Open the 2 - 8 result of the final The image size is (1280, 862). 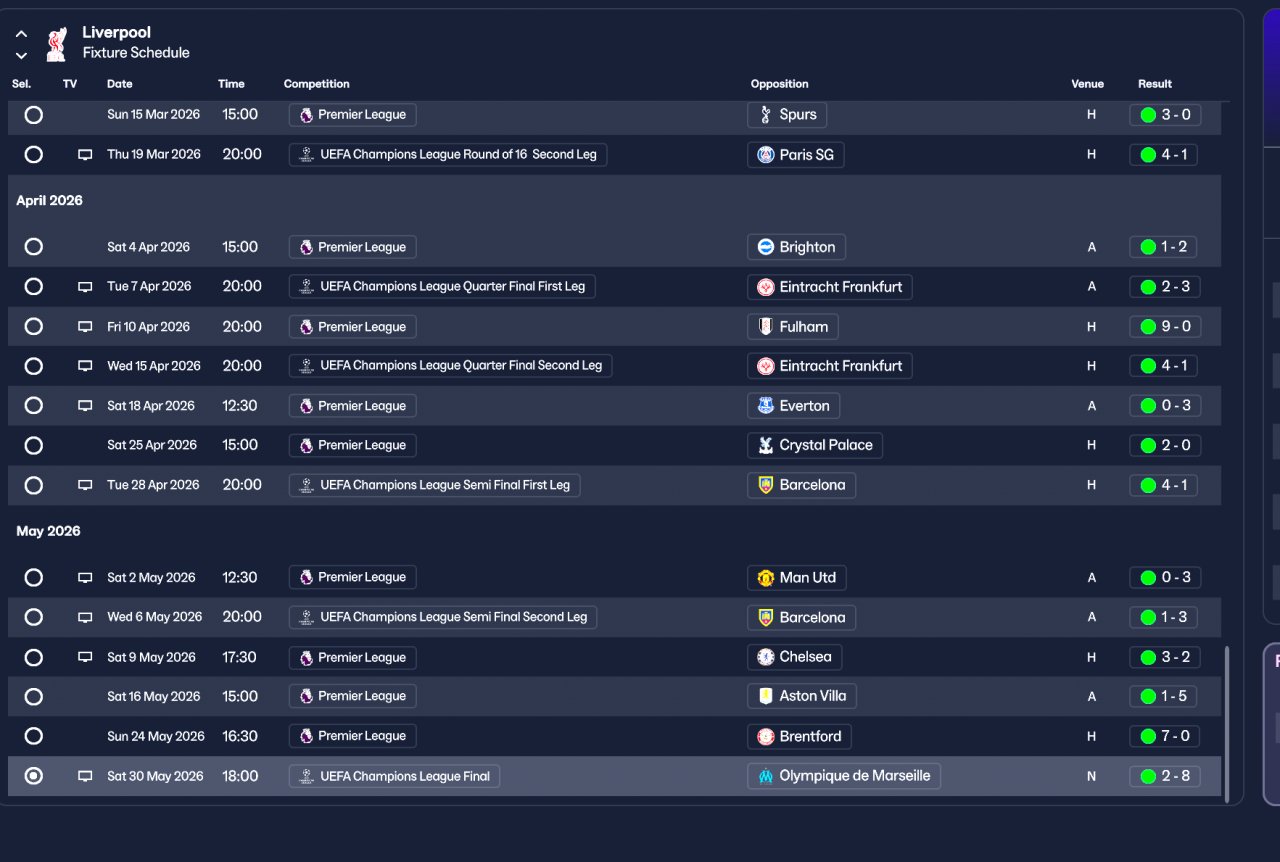tap(1165, 776)
